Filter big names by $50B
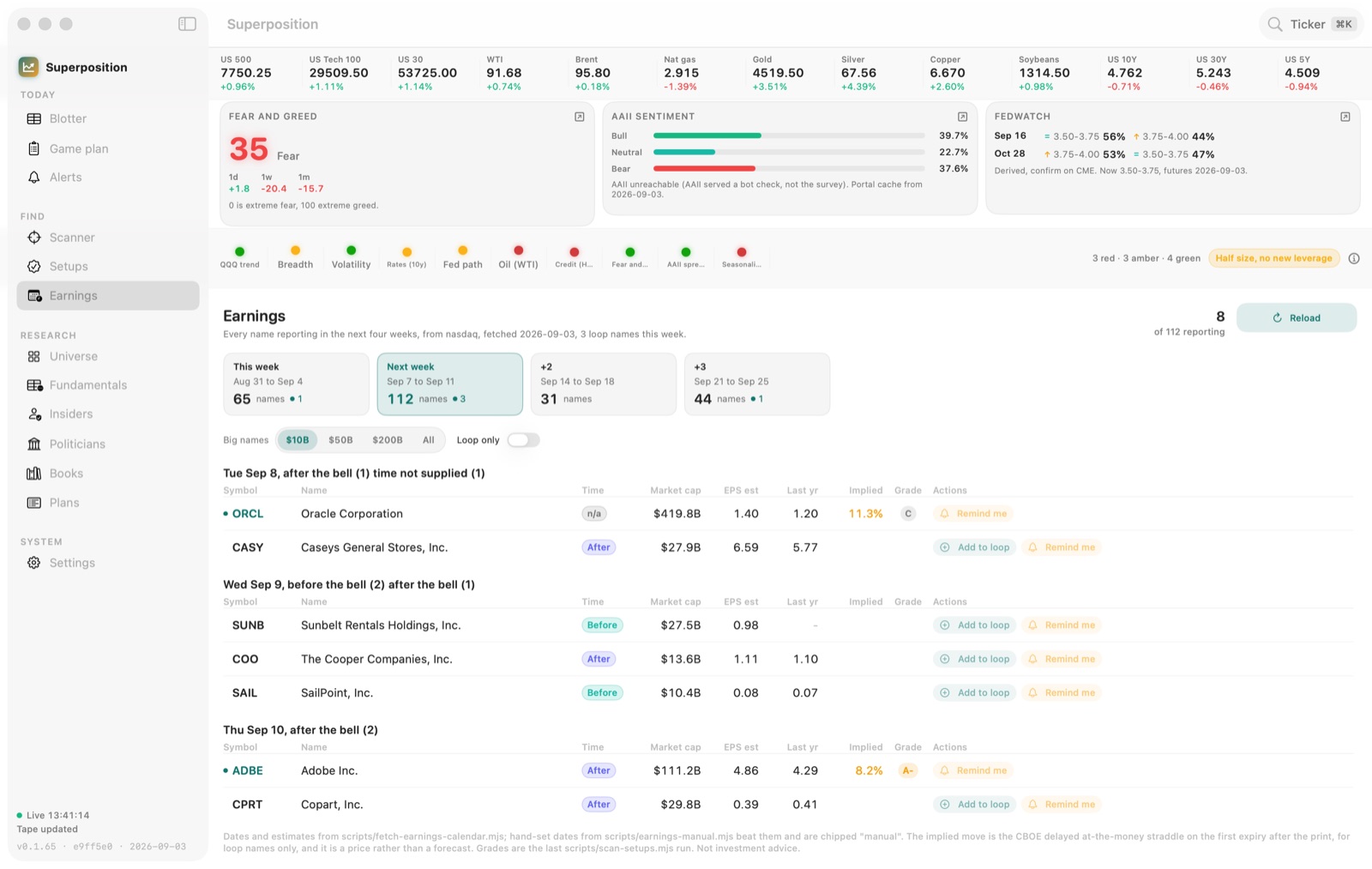The image size is (1372, 869). [340, 440]
